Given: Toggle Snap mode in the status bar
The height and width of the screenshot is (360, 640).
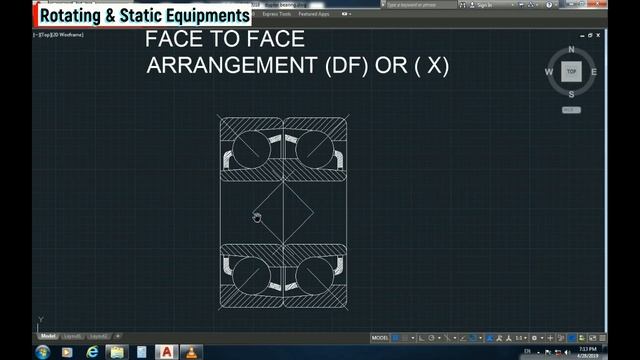Looking at the screenshot, I should tap(405, 338).
